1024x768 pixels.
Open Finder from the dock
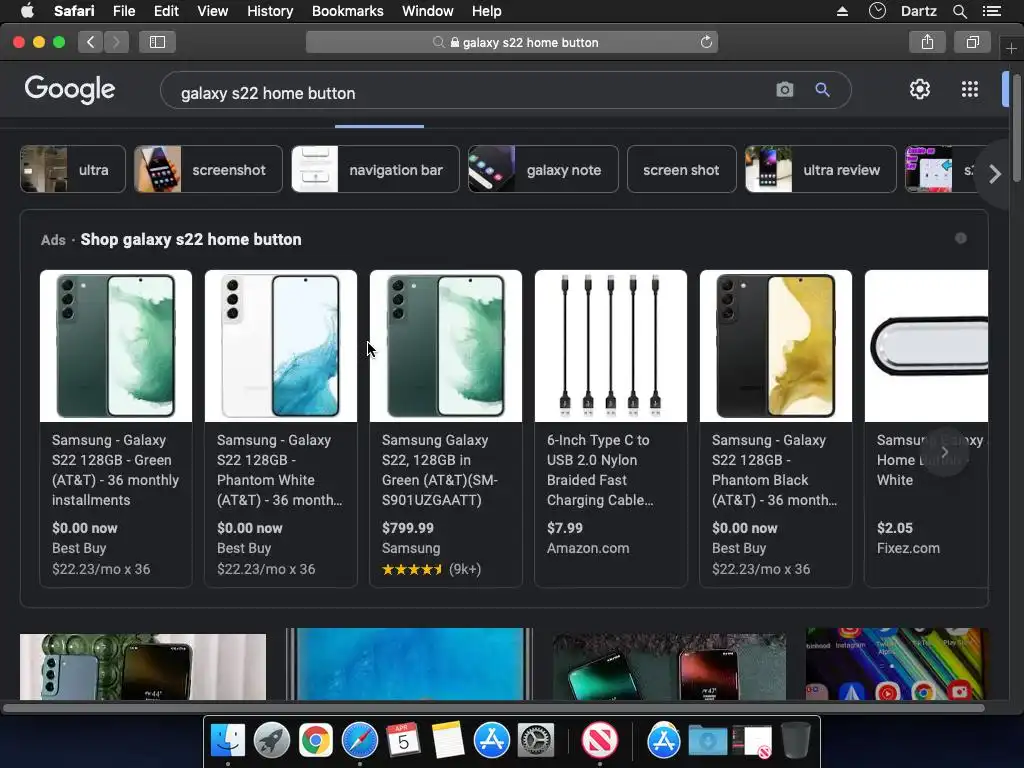(x=227, y=740)
